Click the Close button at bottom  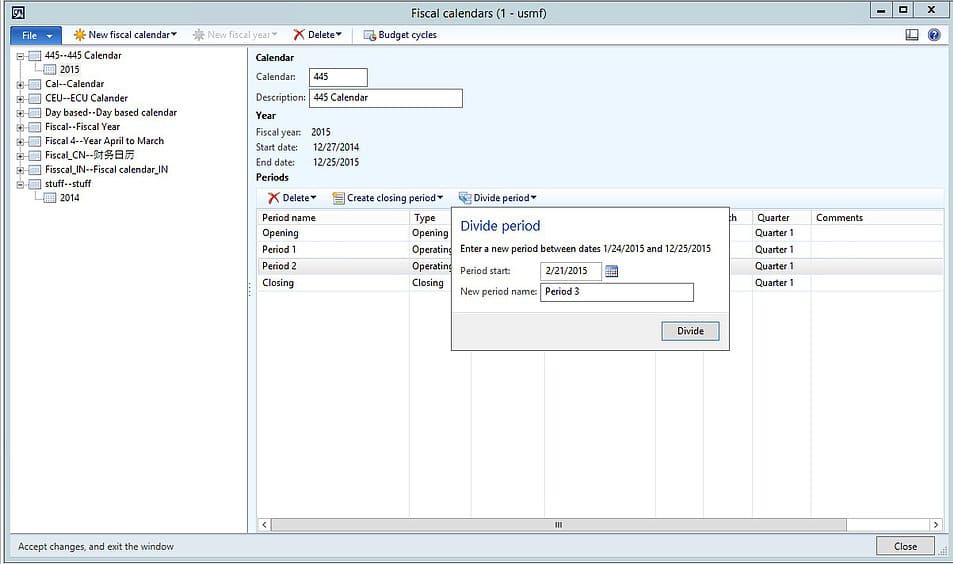[905, 546]
